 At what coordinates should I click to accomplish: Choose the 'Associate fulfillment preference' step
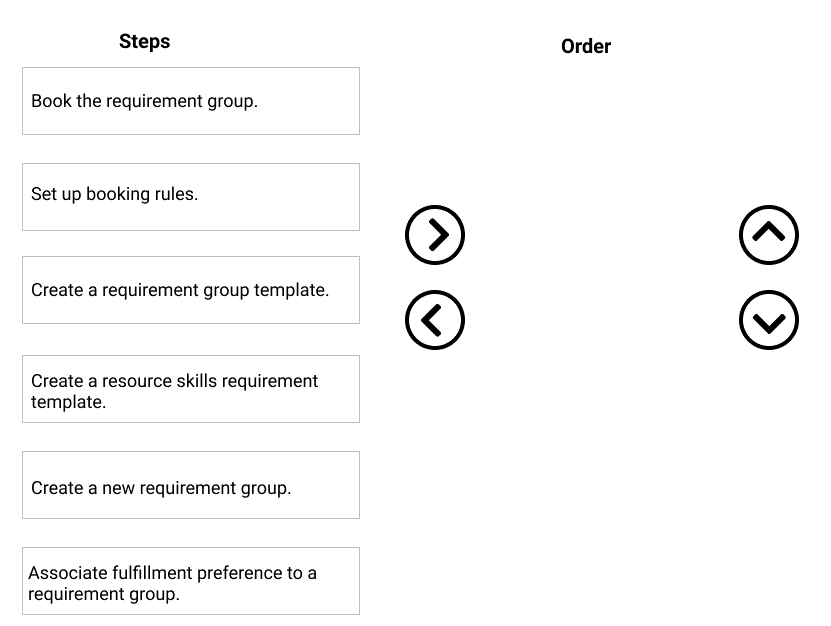pyautogui.click(x=190, y=581)
